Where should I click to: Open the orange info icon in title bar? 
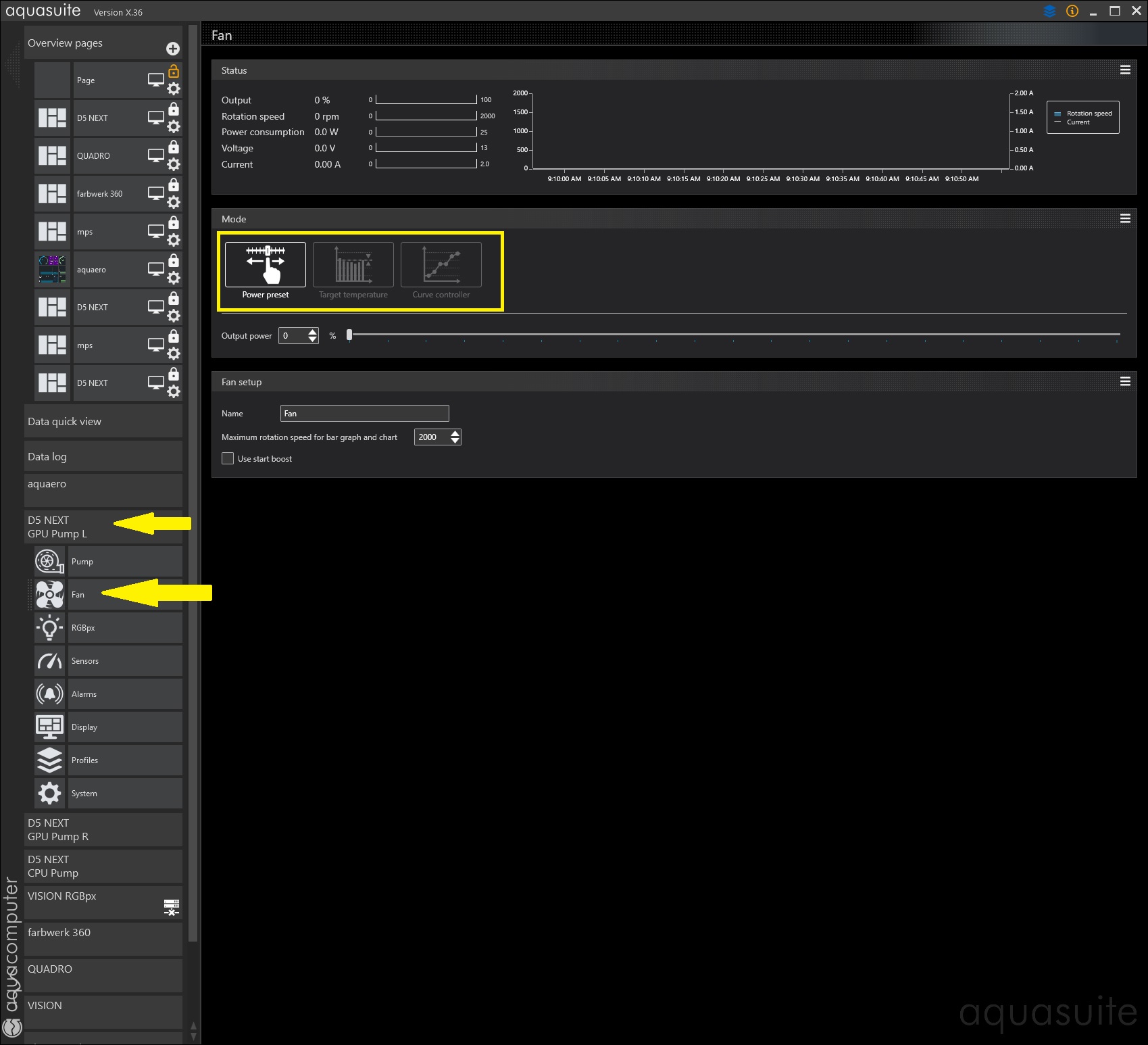[x=1072, y=11]
